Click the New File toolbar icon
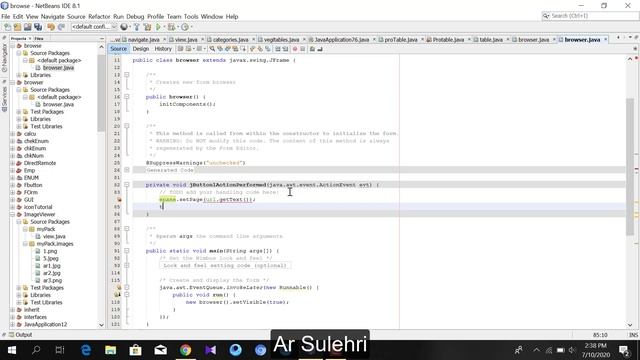The height and width of the screenshot is (360, 640). 7,27
